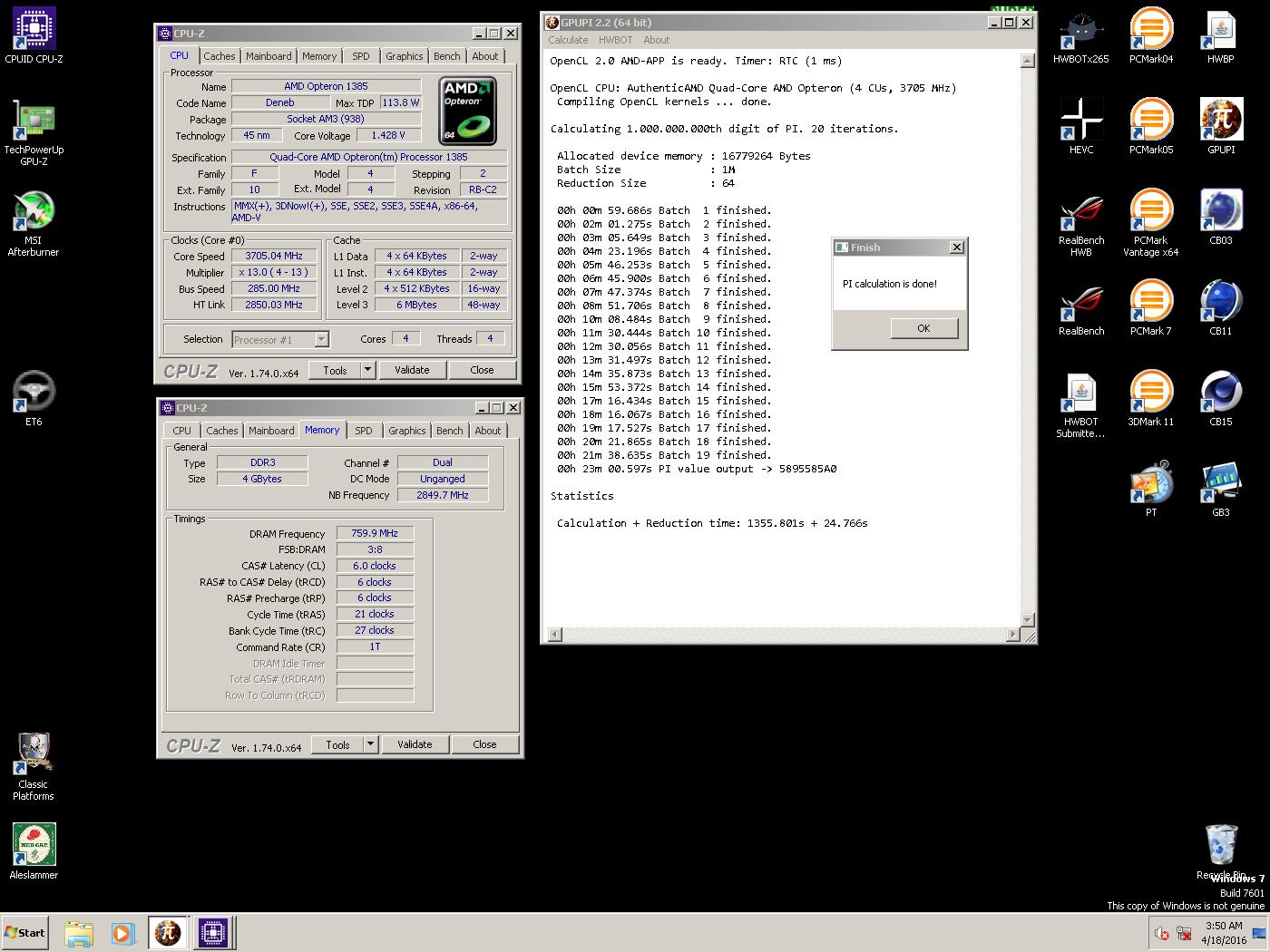Launch PCMark04 shortcut

1151,36
